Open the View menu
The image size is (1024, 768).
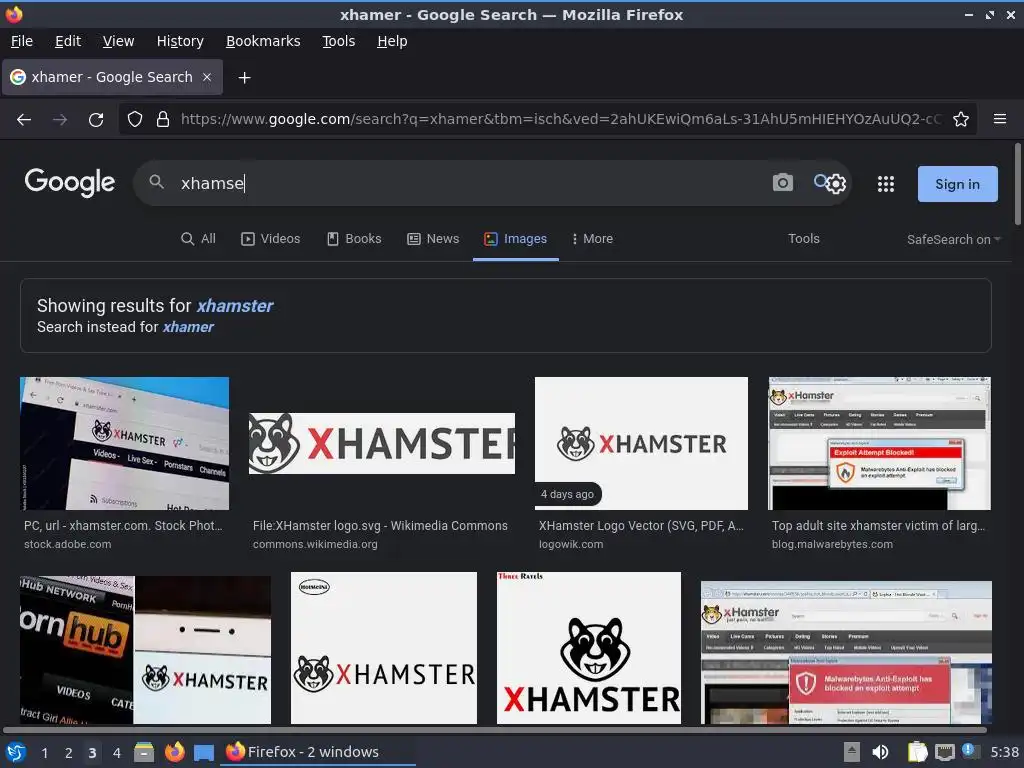click(x=118, y=41)
